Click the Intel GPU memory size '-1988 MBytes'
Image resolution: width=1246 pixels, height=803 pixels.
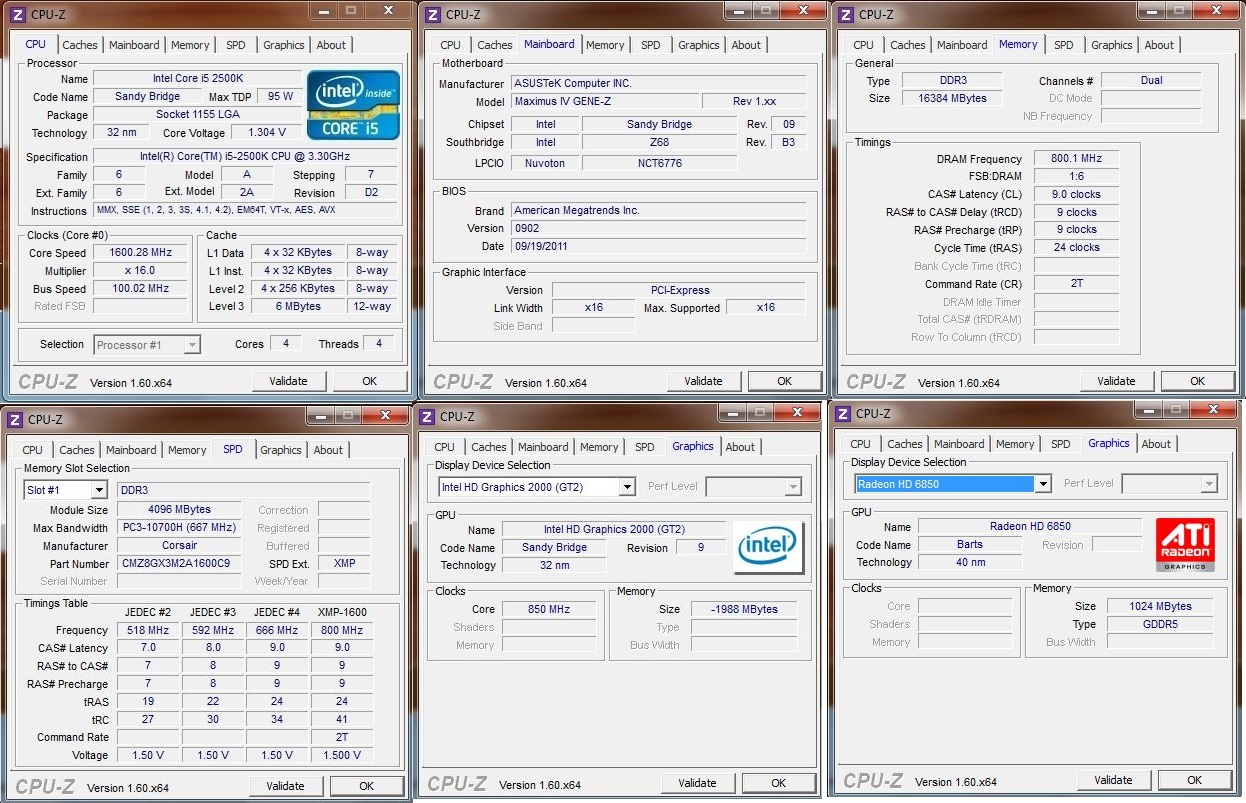(x=744, y=609)
